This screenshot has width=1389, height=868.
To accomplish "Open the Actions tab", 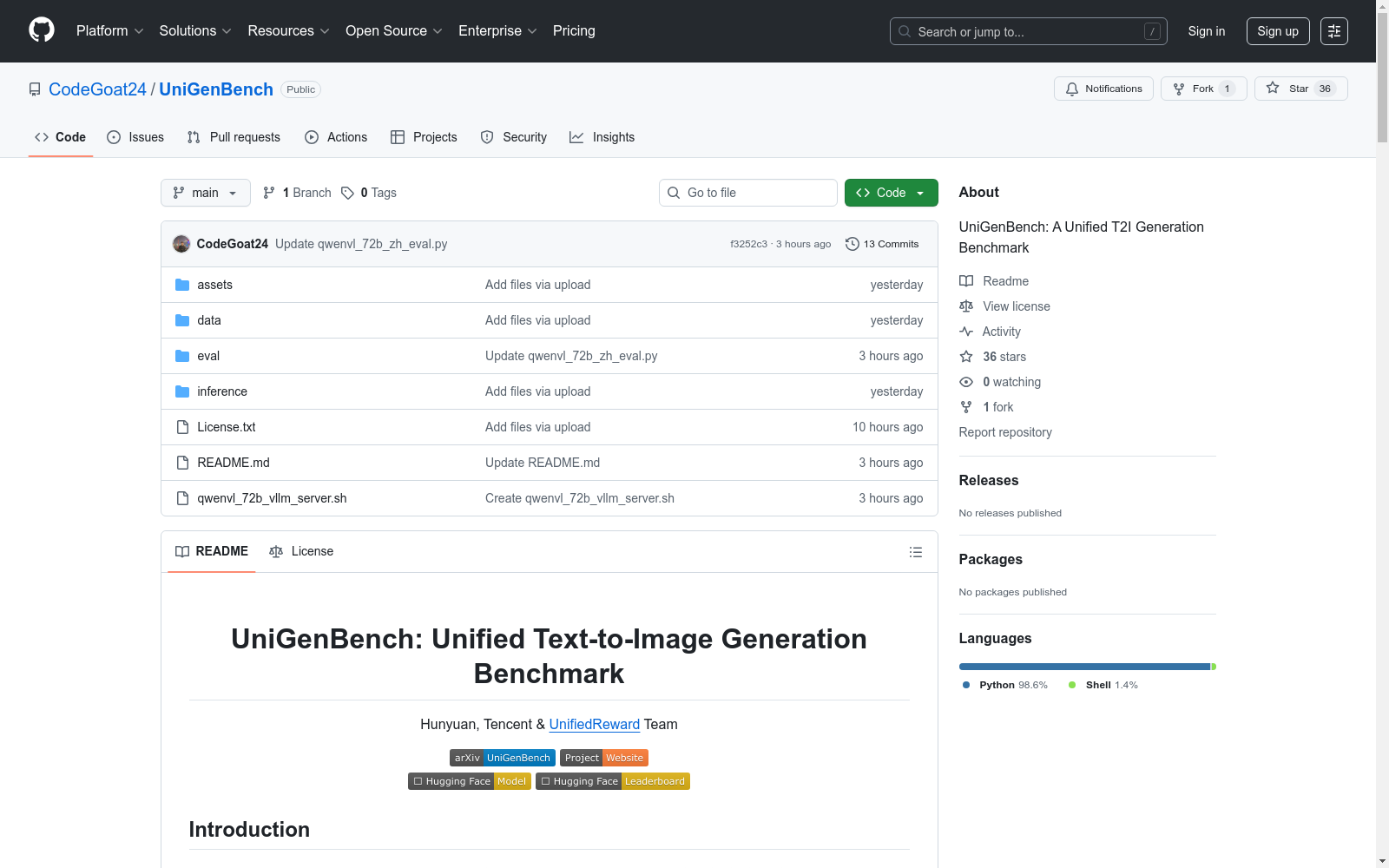I will pos(336,137).
